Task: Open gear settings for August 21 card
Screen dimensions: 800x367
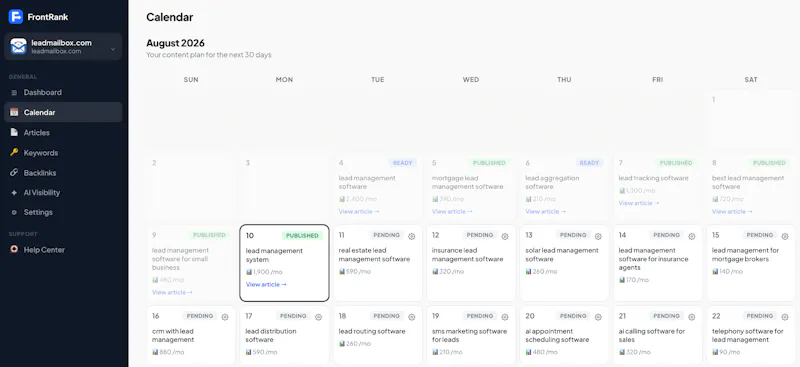Action: pos(692,317)
